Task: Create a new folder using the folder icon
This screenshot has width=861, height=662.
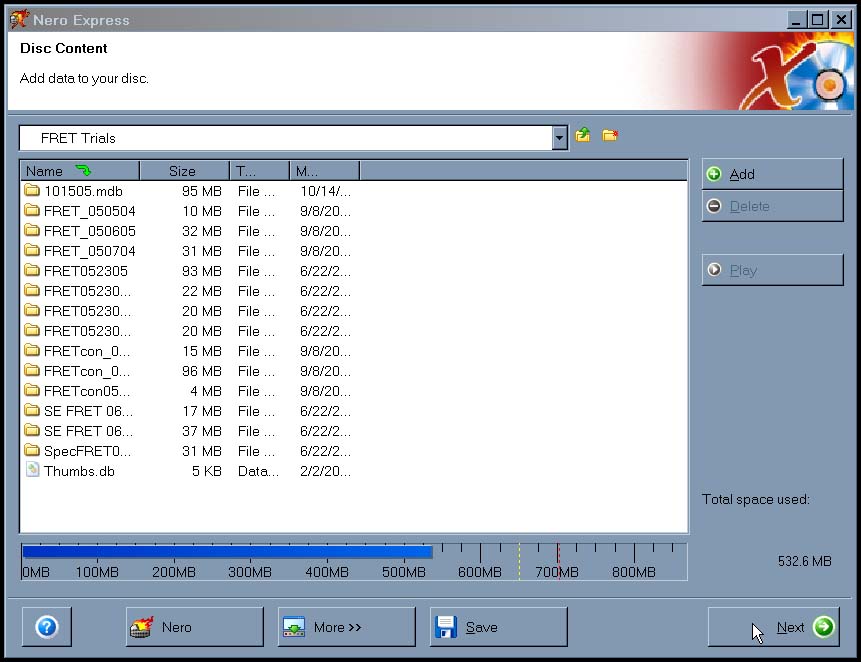Action: (610, 136)
